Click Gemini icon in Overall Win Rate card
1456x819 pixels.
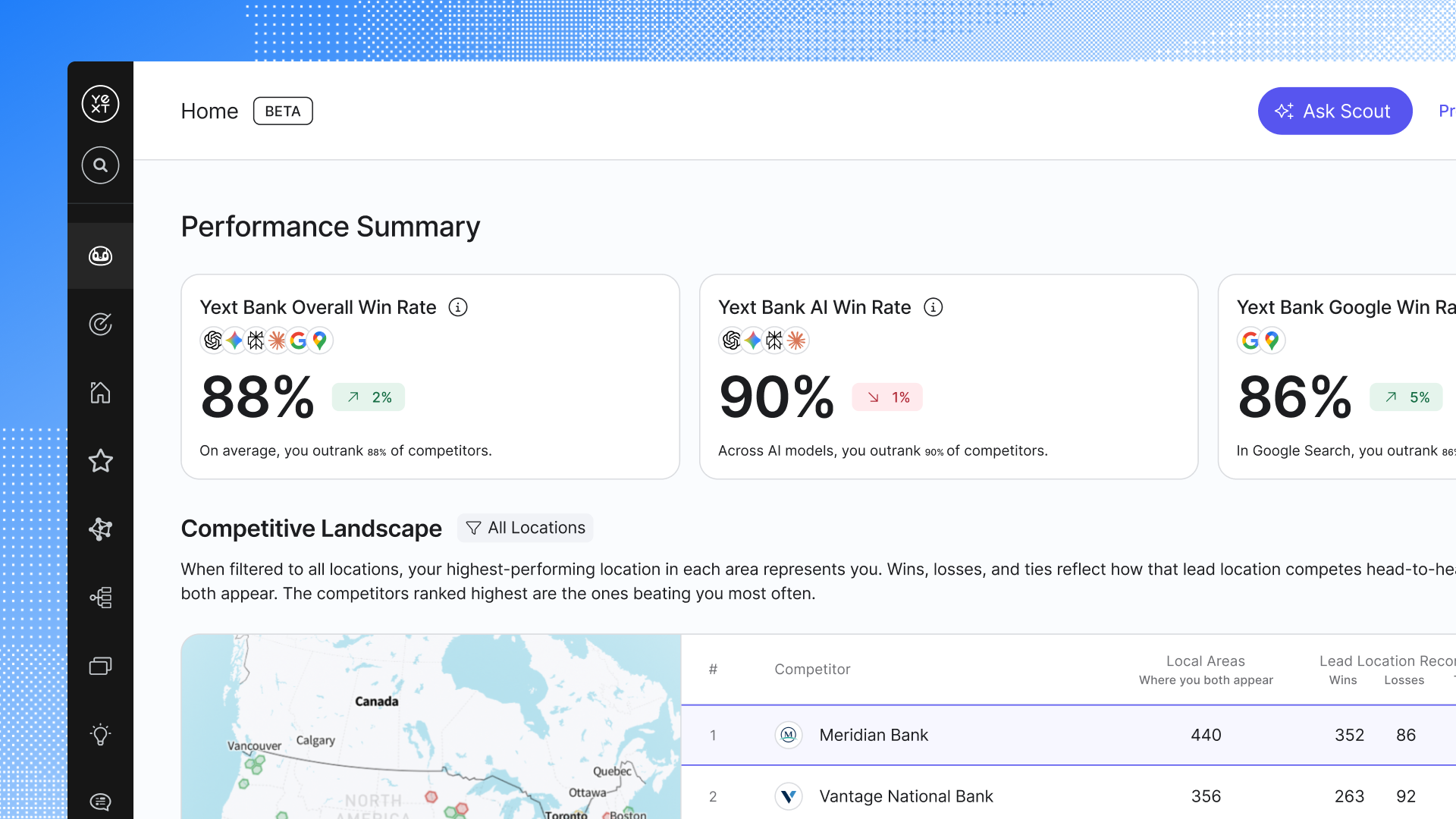tap(234, 340)
